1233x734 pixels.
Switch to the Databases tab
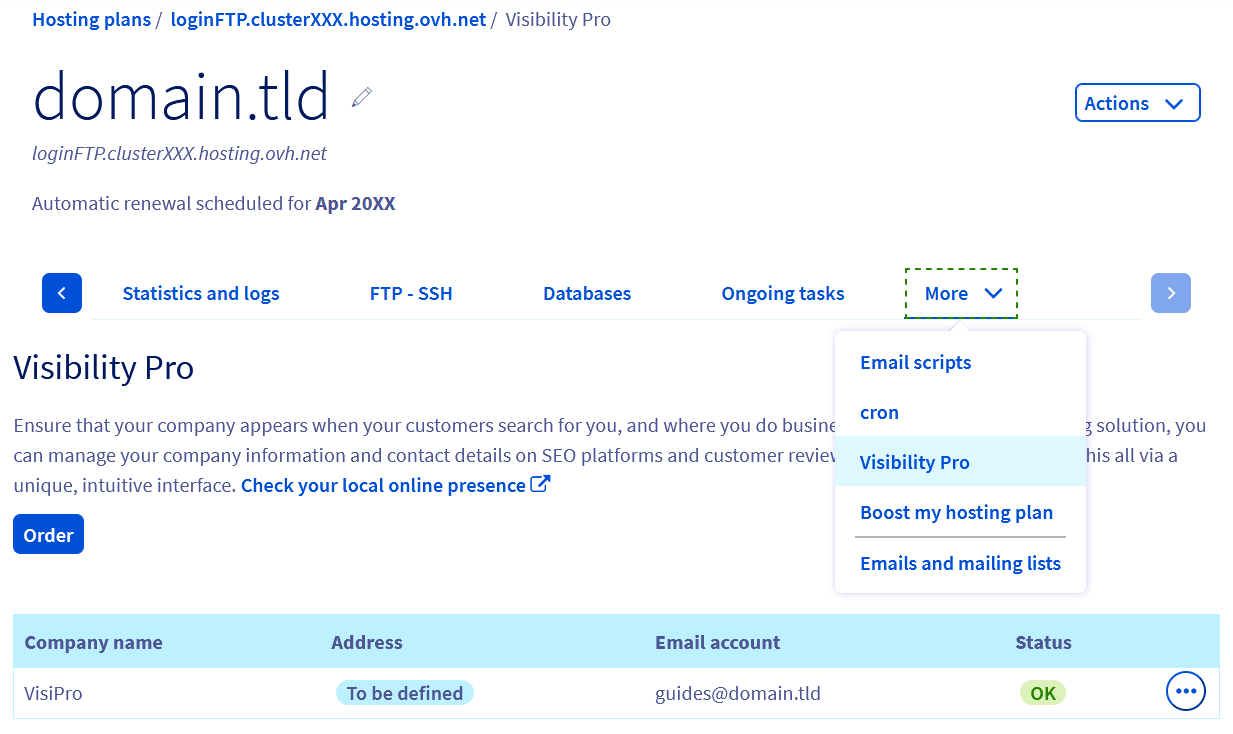[587, 293]
